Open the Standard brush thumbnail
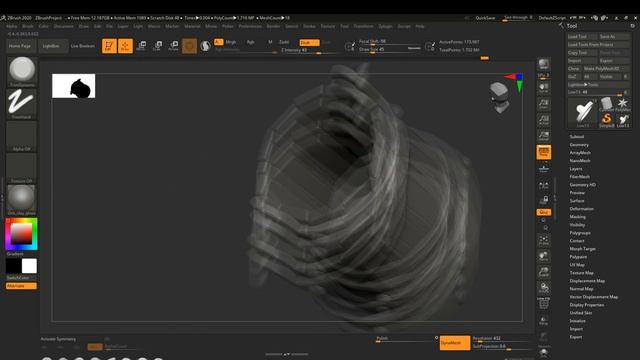The width and height of the screenshot is (640, 360). 22,71
